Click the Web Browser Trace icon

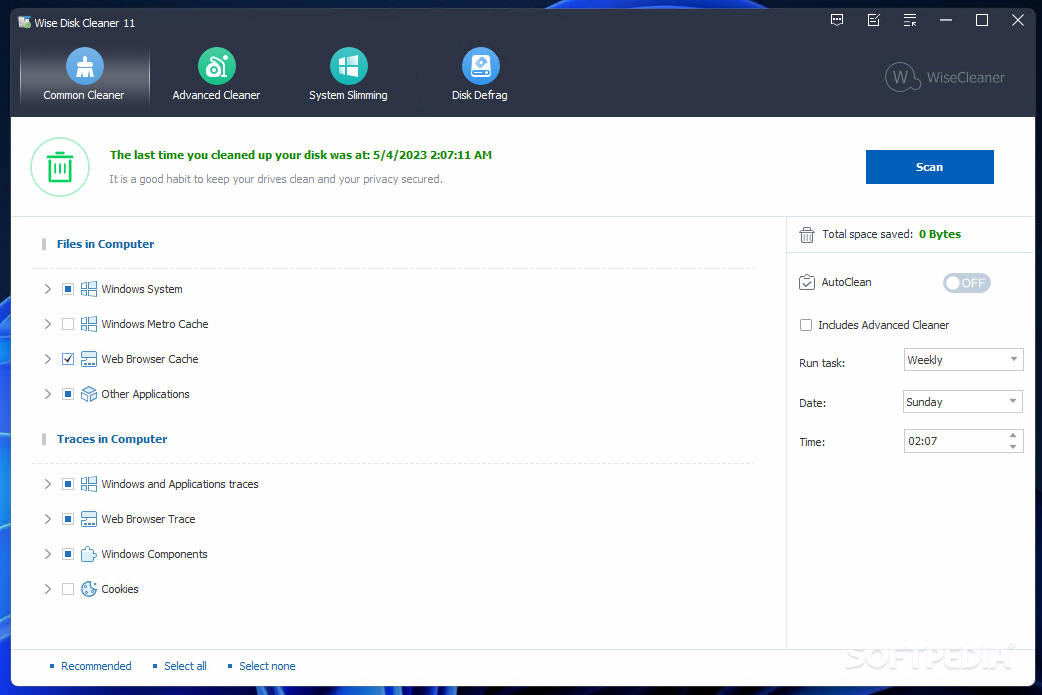pyautogui.click(x=88, y=519)
